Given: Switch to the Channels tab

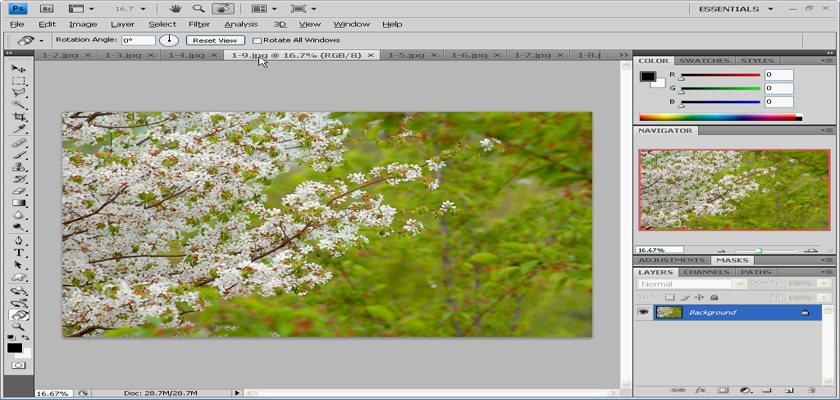Looking at the screenshot, I should [x=707, y=272].
